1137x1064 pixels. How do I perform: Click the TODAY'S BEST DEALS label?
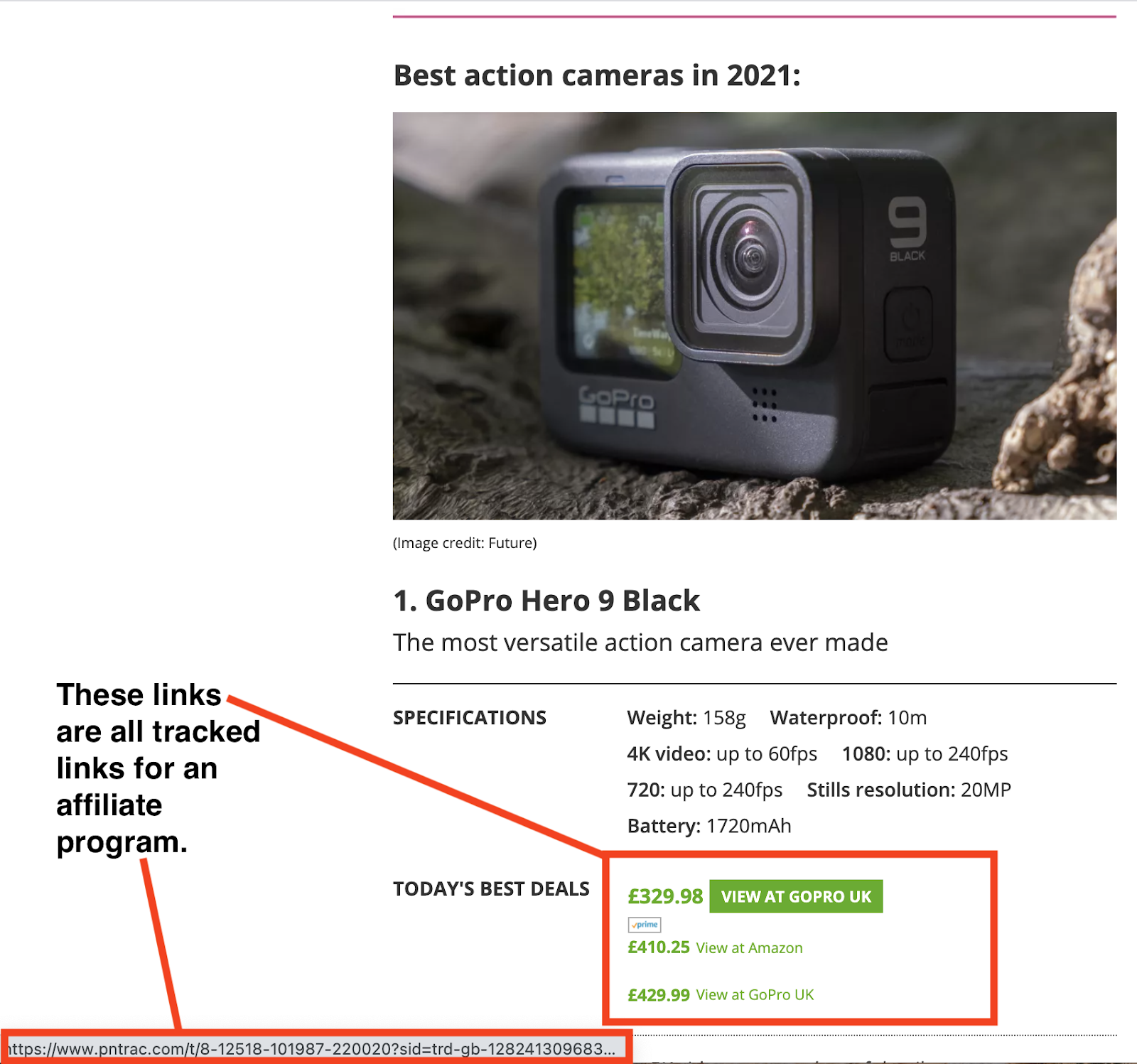coord(491,889)
